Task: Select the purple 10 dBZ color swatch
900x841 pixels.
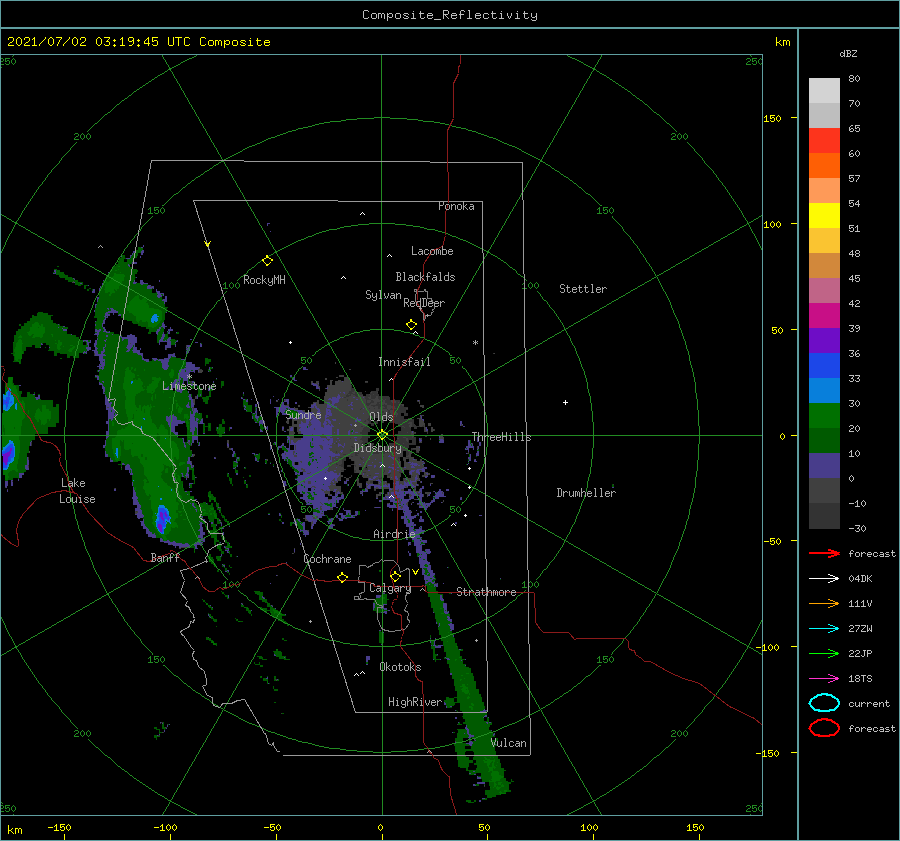Action: point(824,466)
